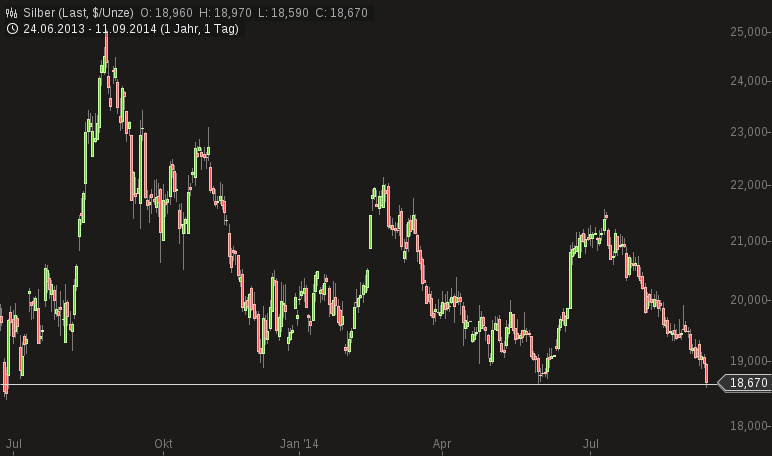
Task: Click the 23,000 price axis label
Action: (x=749, y=132)
